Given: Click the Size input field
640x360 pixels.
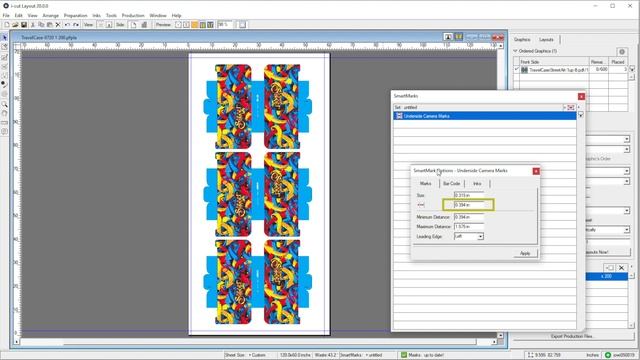Looking at the screenshot, I should pos(469,196).
